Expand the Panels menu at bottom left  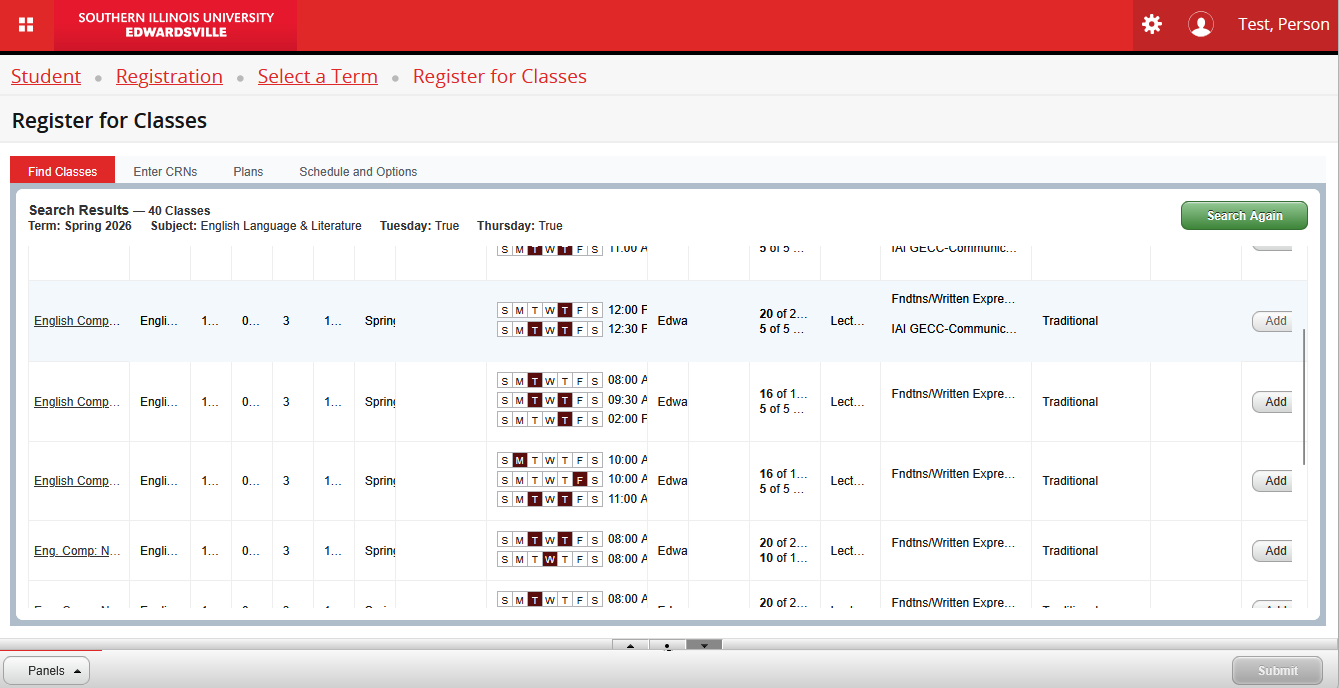(46, 671)
